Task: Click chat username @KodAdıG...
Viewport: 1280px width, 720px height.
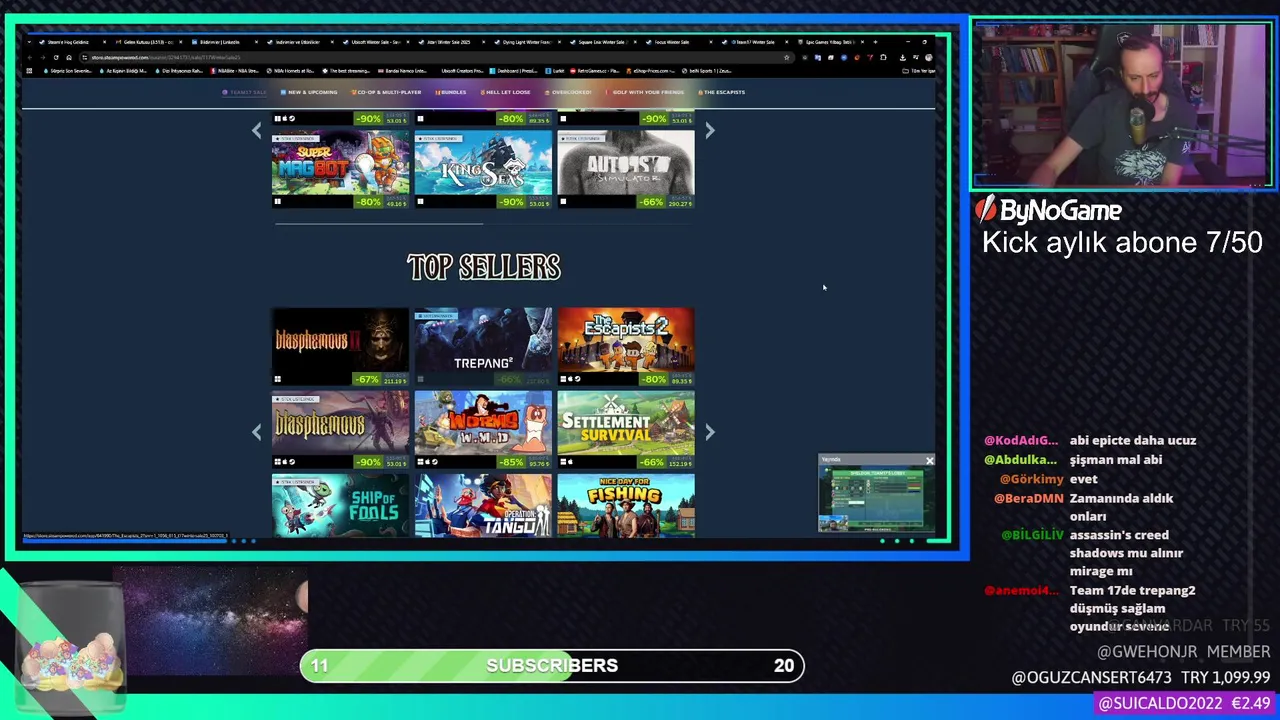Action: [x=1021, y=440]
